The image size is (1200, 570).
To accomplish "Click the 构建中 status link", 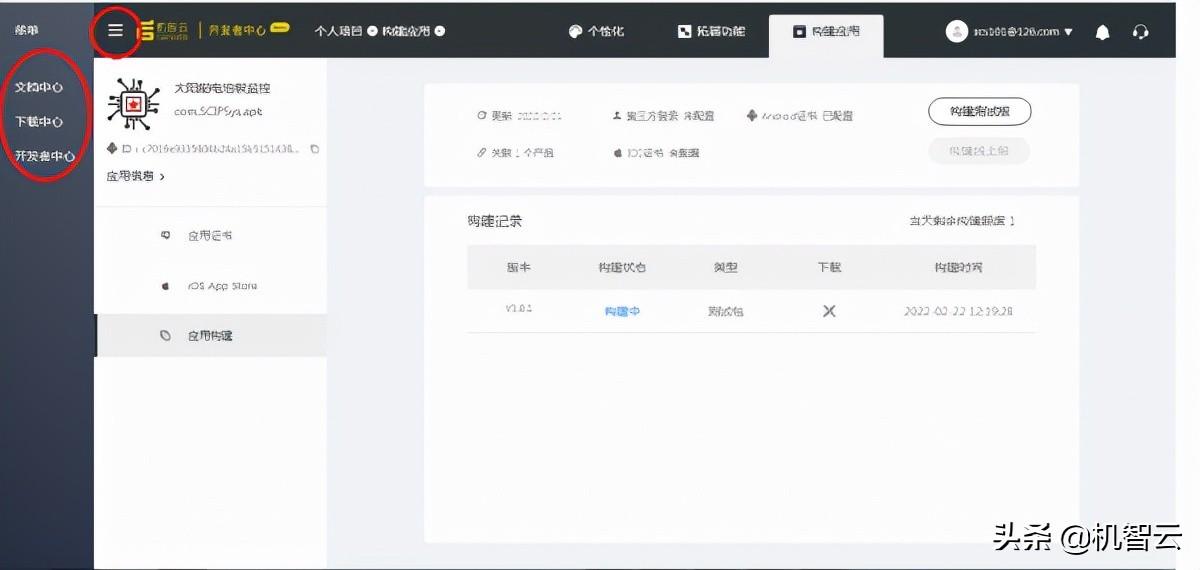I will tap(622, 312).
